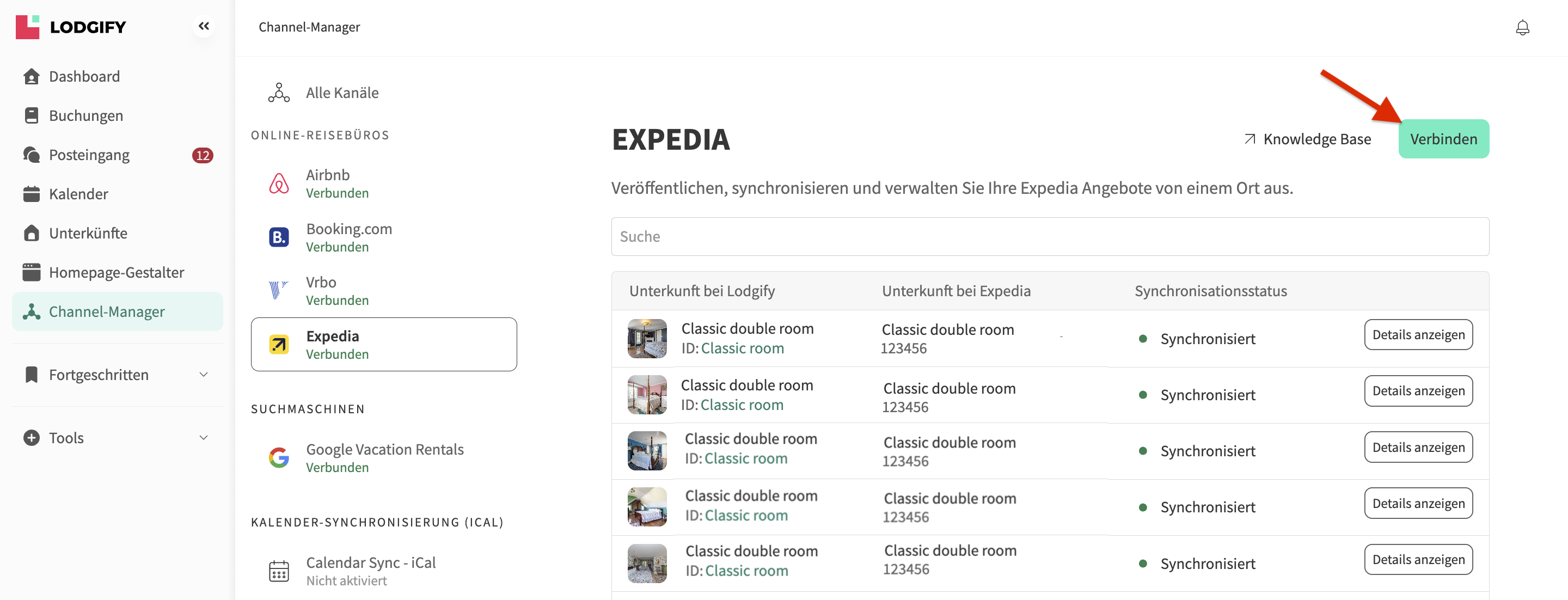Click inside the Suche search field

[1049, 237]
